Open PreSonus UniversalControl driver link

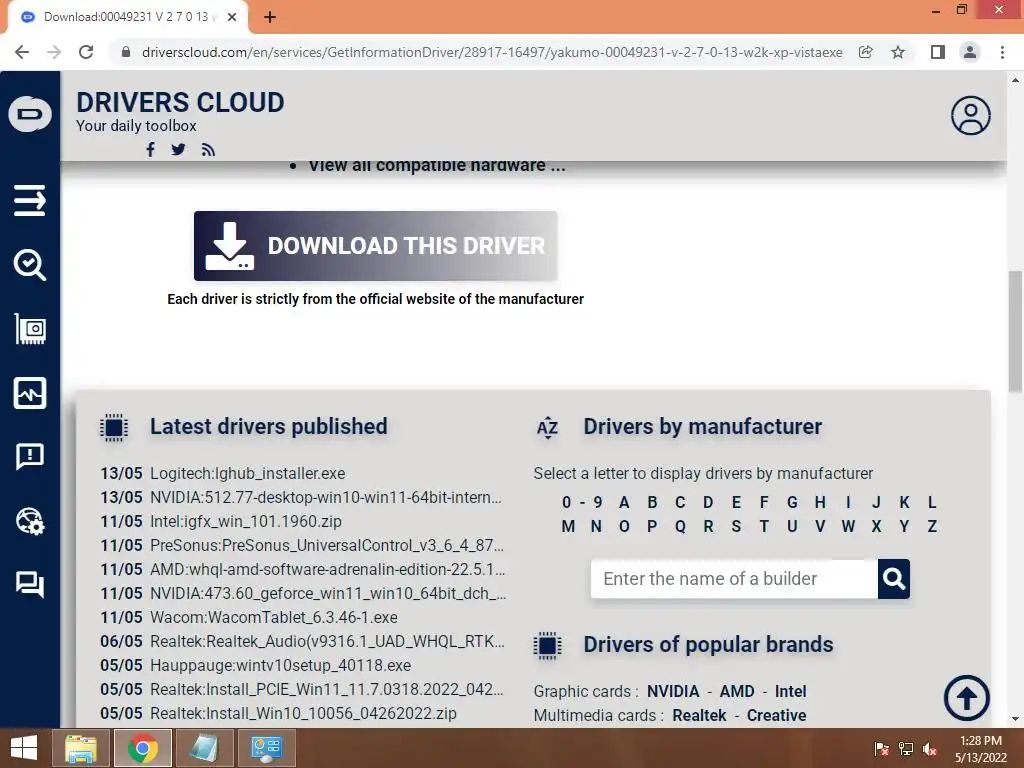point(327,545)
